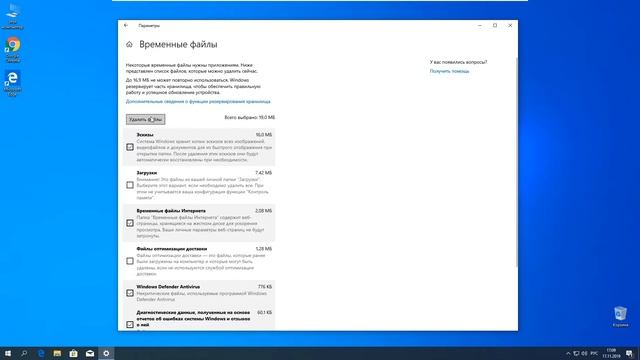Click the 'Временные файлы' page heading

(x=178, y=44)
